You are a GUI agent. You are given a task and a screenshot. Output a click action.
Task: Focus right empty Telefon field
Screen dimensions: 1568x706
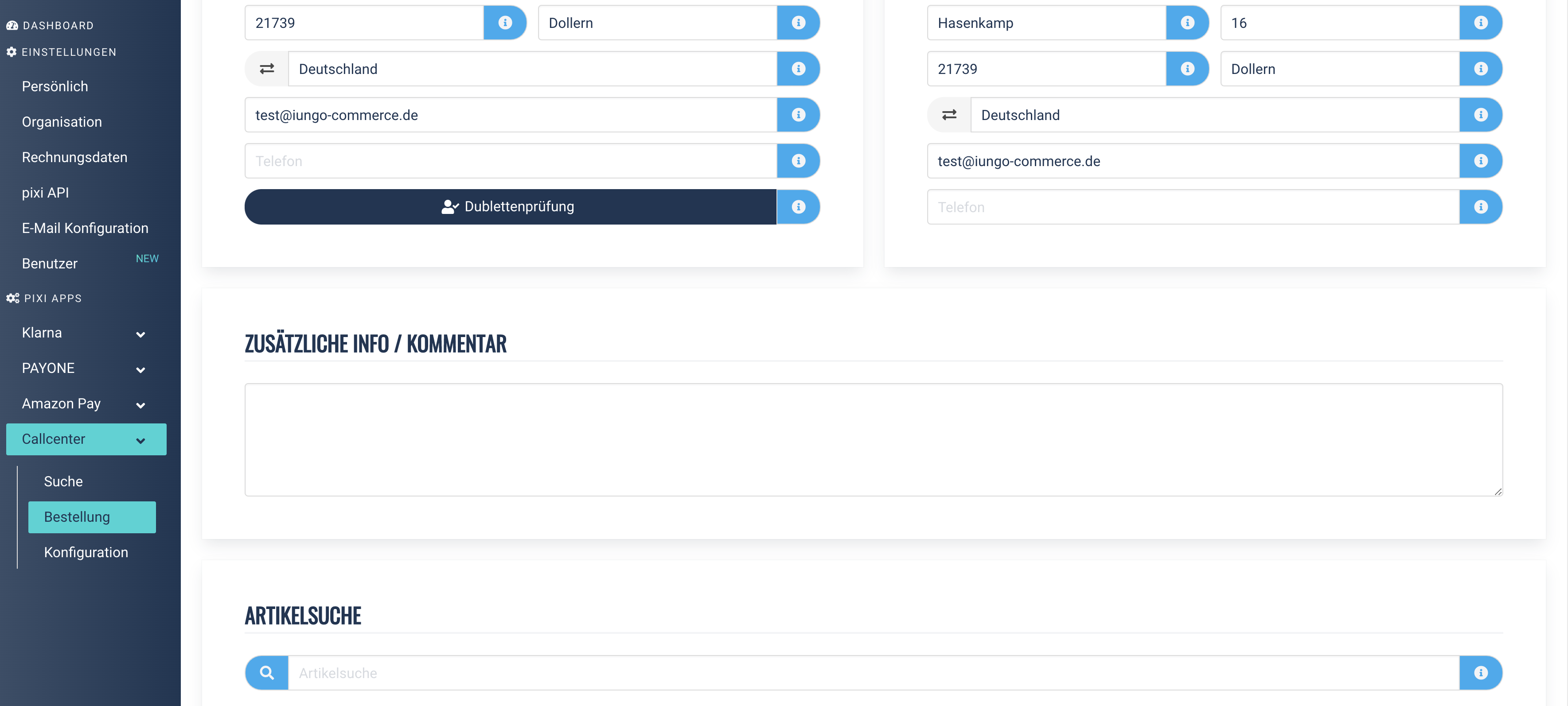(x=1193, y=207)
